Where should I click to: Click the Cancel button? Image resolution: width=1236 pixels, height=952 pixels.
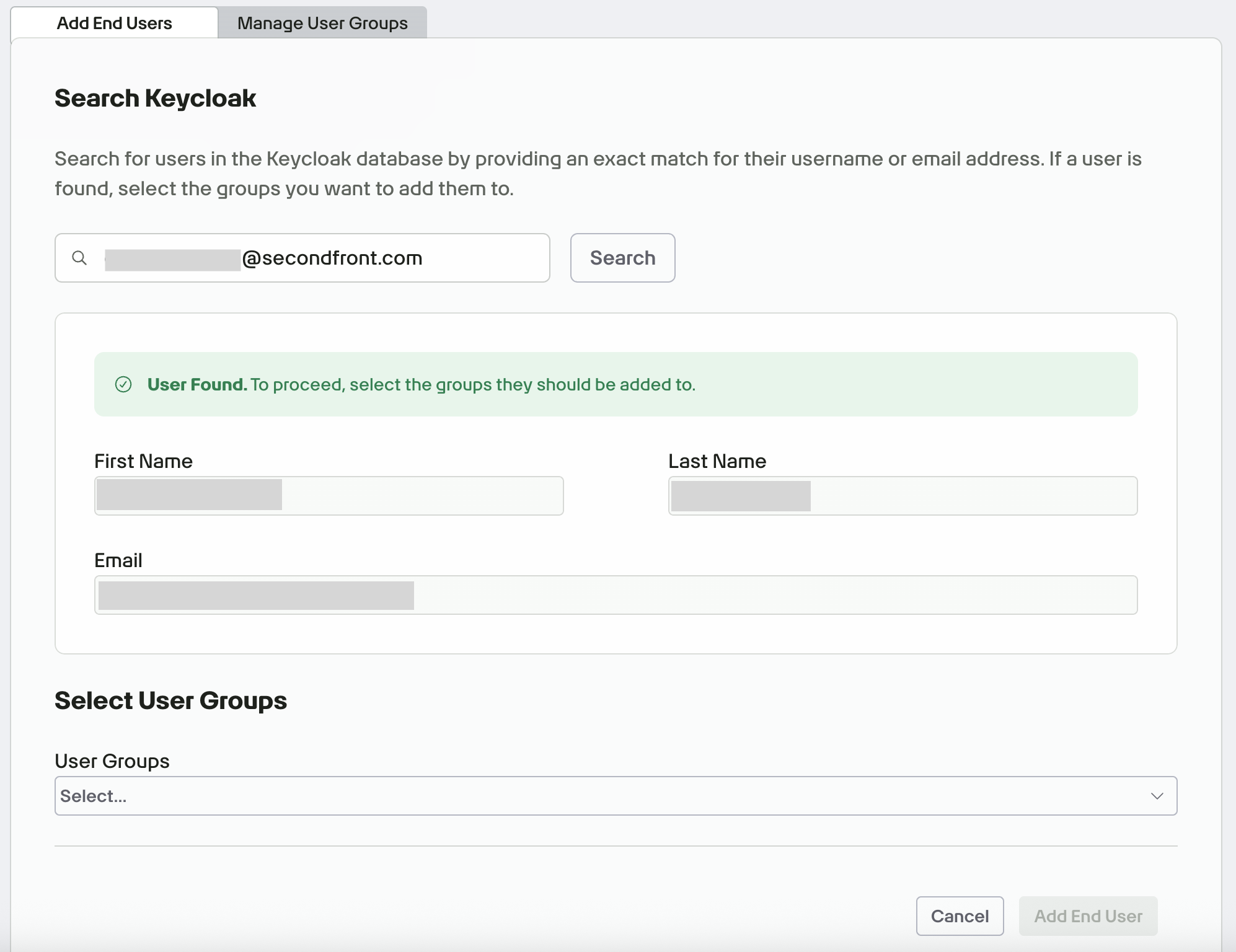click(x=960, y=916)
